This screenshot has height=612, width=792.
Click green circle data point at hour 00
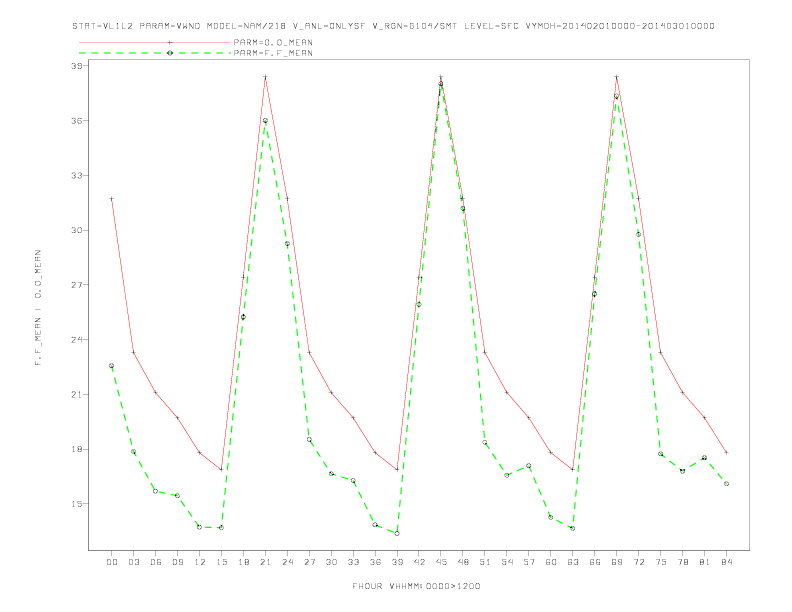(x=112, y=366)
